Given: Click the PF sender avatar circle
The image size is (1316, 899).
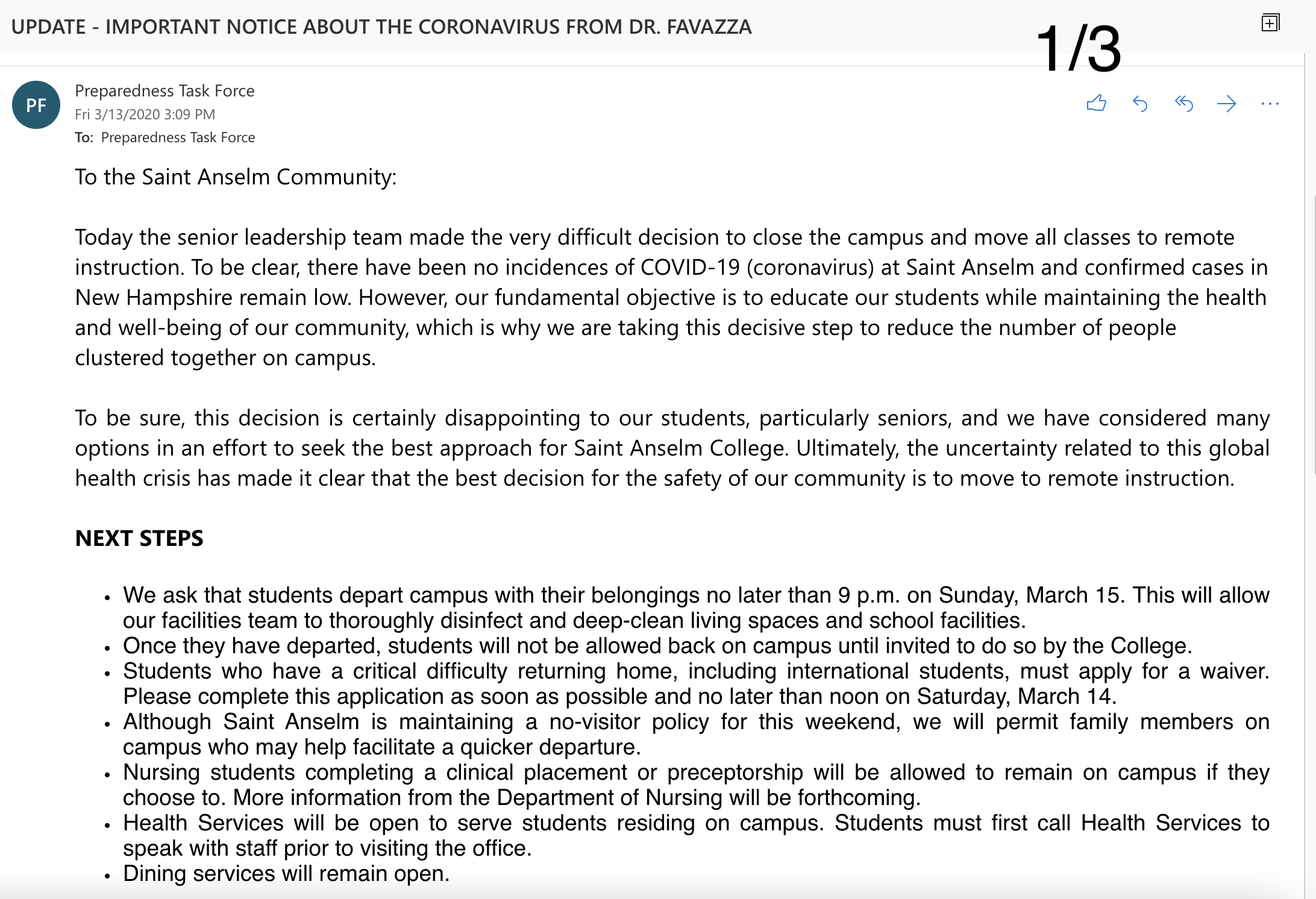Looking at the screenshot, I should click(36, 105).
